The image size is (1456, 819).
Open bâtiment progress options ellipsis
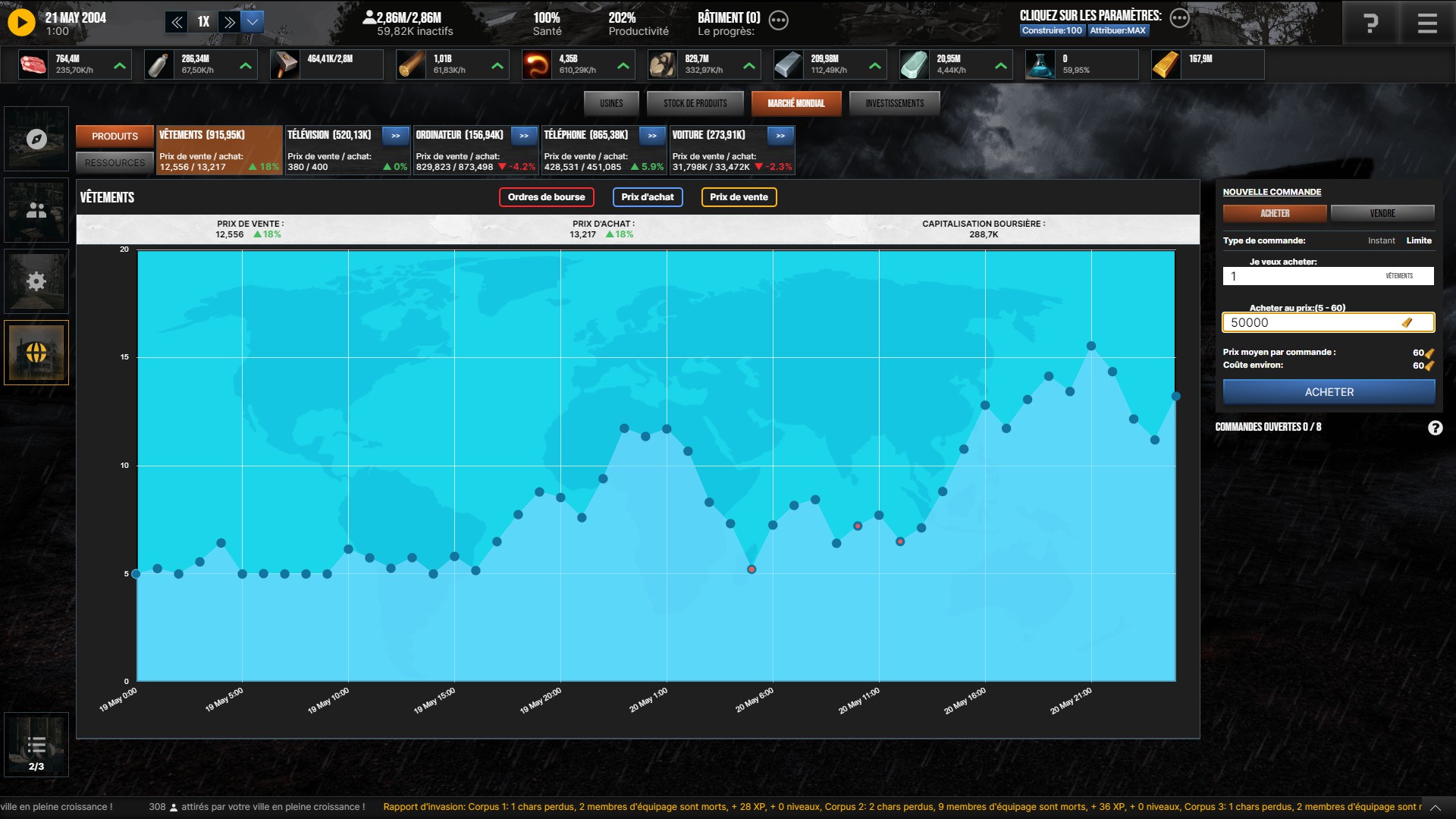[778, 20]
